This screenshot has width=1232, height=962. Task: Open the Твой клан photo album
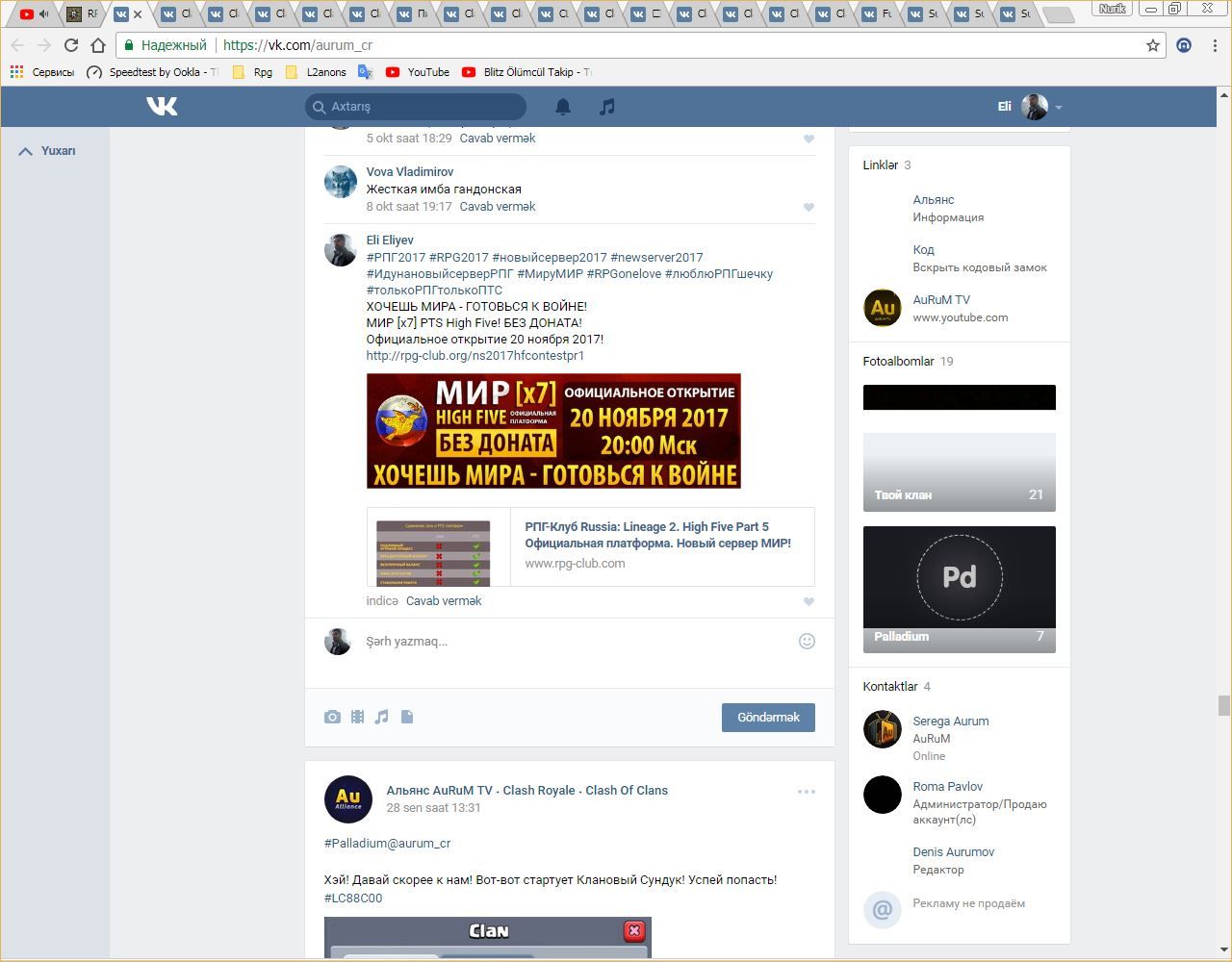pyautogui.click(x=960, y=472)
